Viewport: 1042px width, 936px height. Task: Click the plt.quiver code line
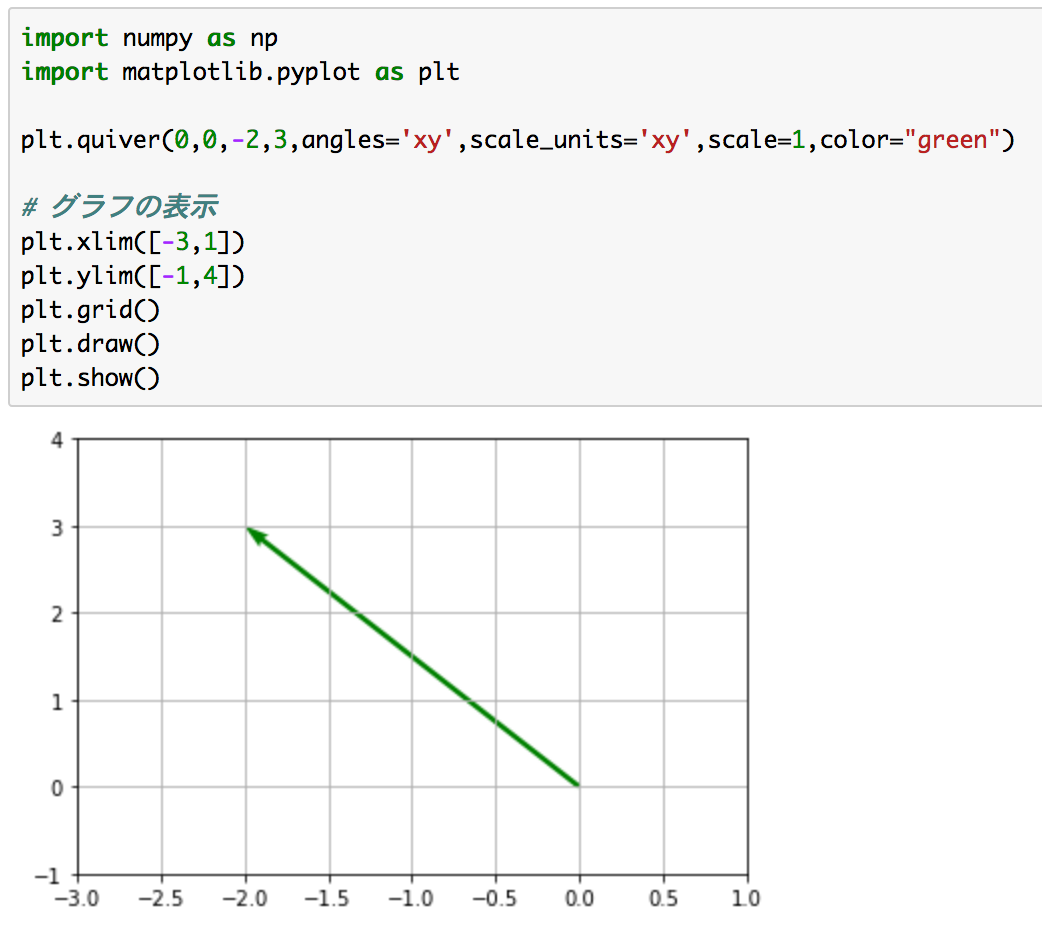(518, 140)
